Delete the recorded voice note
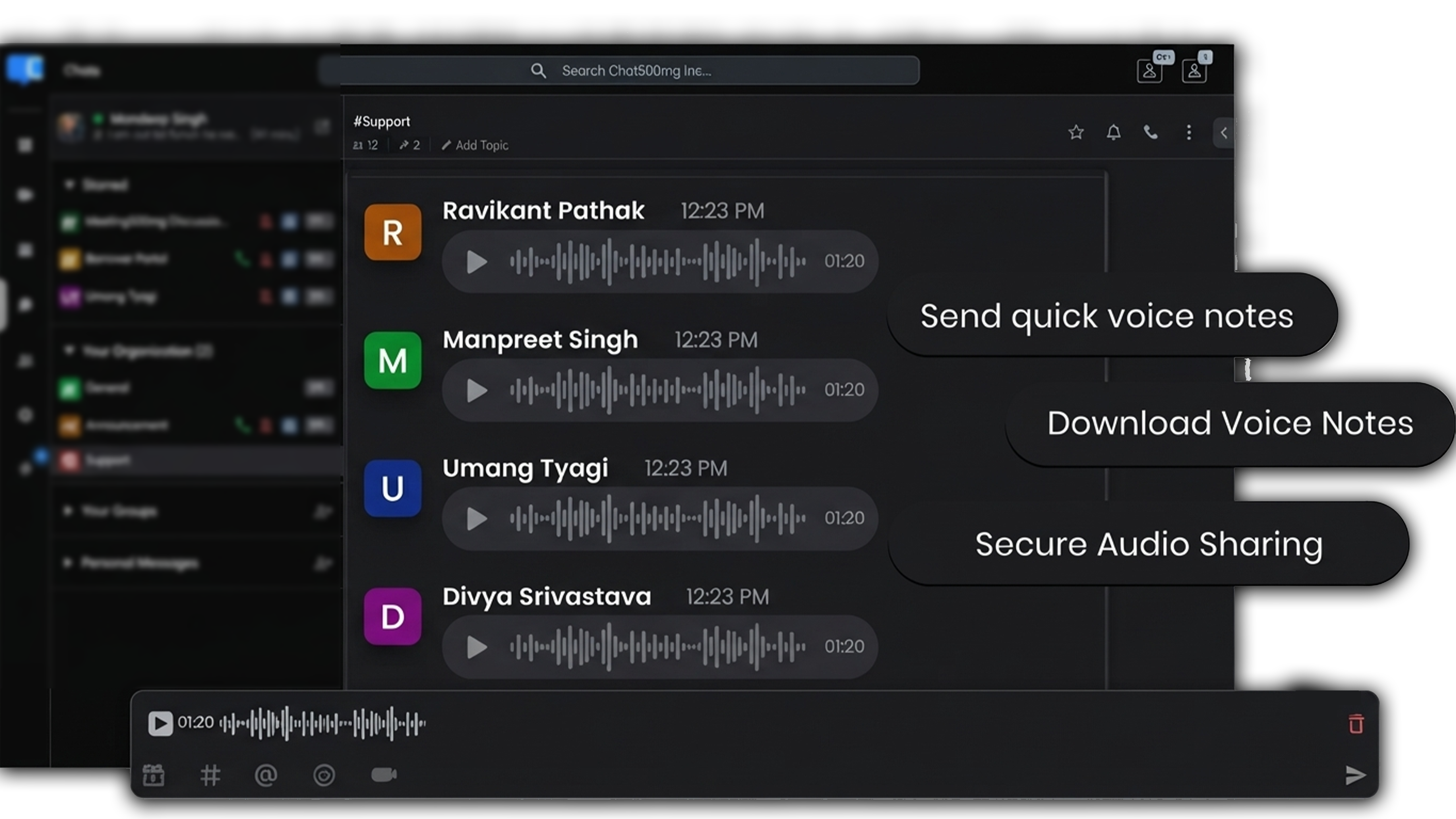The width and height of the screenshot is (1456, 819). tap(1355, 723)
